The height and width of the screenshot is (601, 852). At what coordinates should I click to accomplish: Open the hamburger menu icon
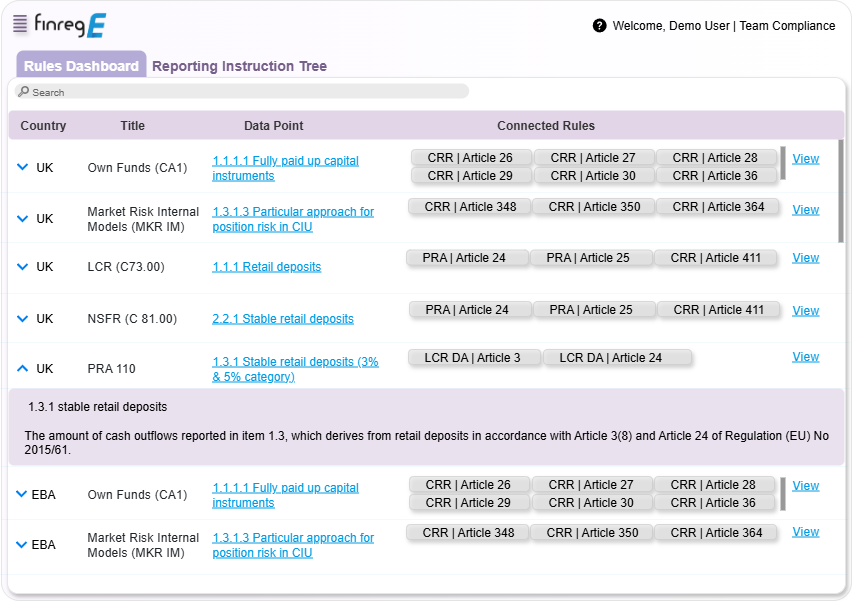(20, 24)
